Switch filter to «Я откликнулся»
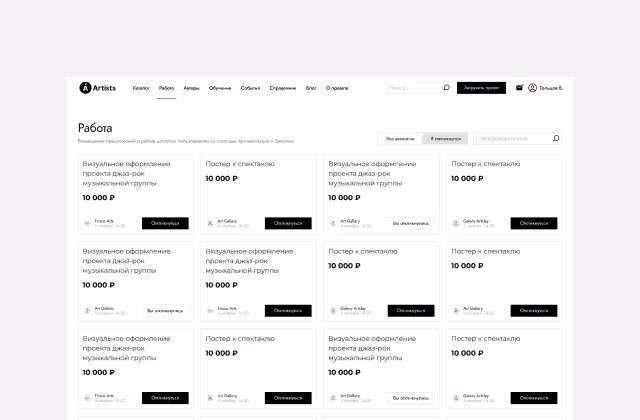 point(445,138)
